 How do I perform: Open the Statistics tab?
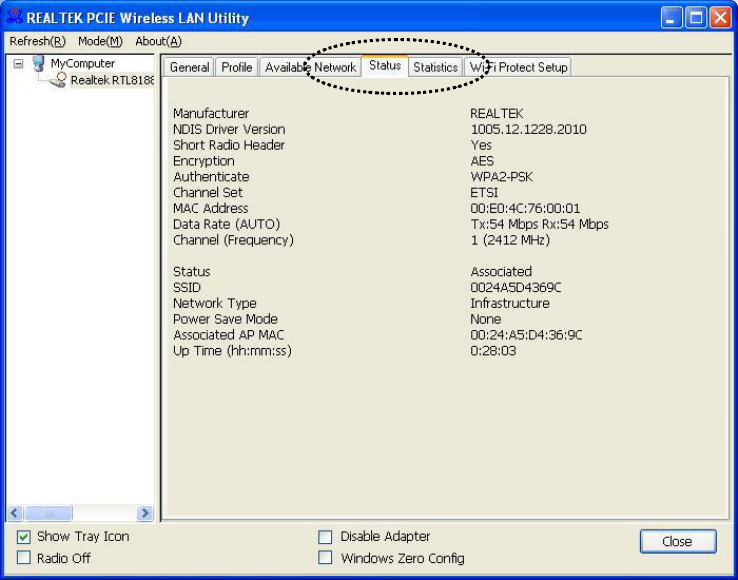click(435, 67)
